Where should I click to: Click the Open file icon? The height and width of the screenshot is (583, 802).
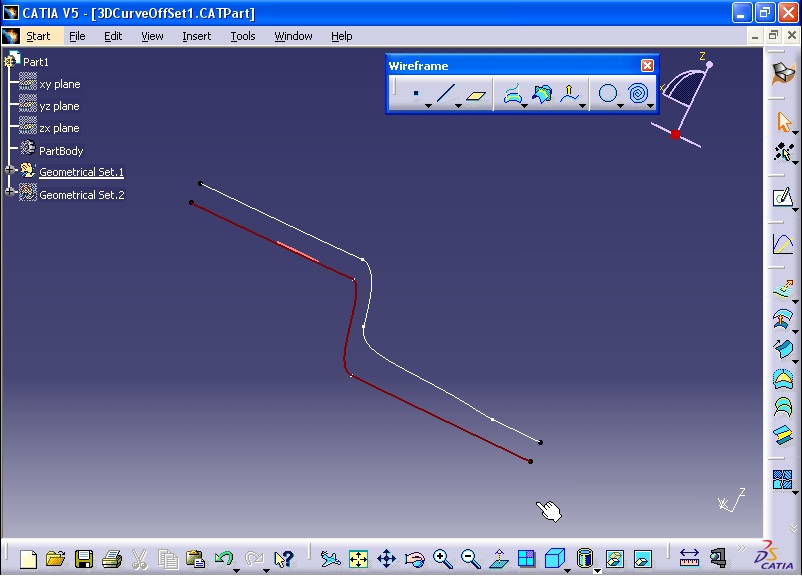click(55, 559)
